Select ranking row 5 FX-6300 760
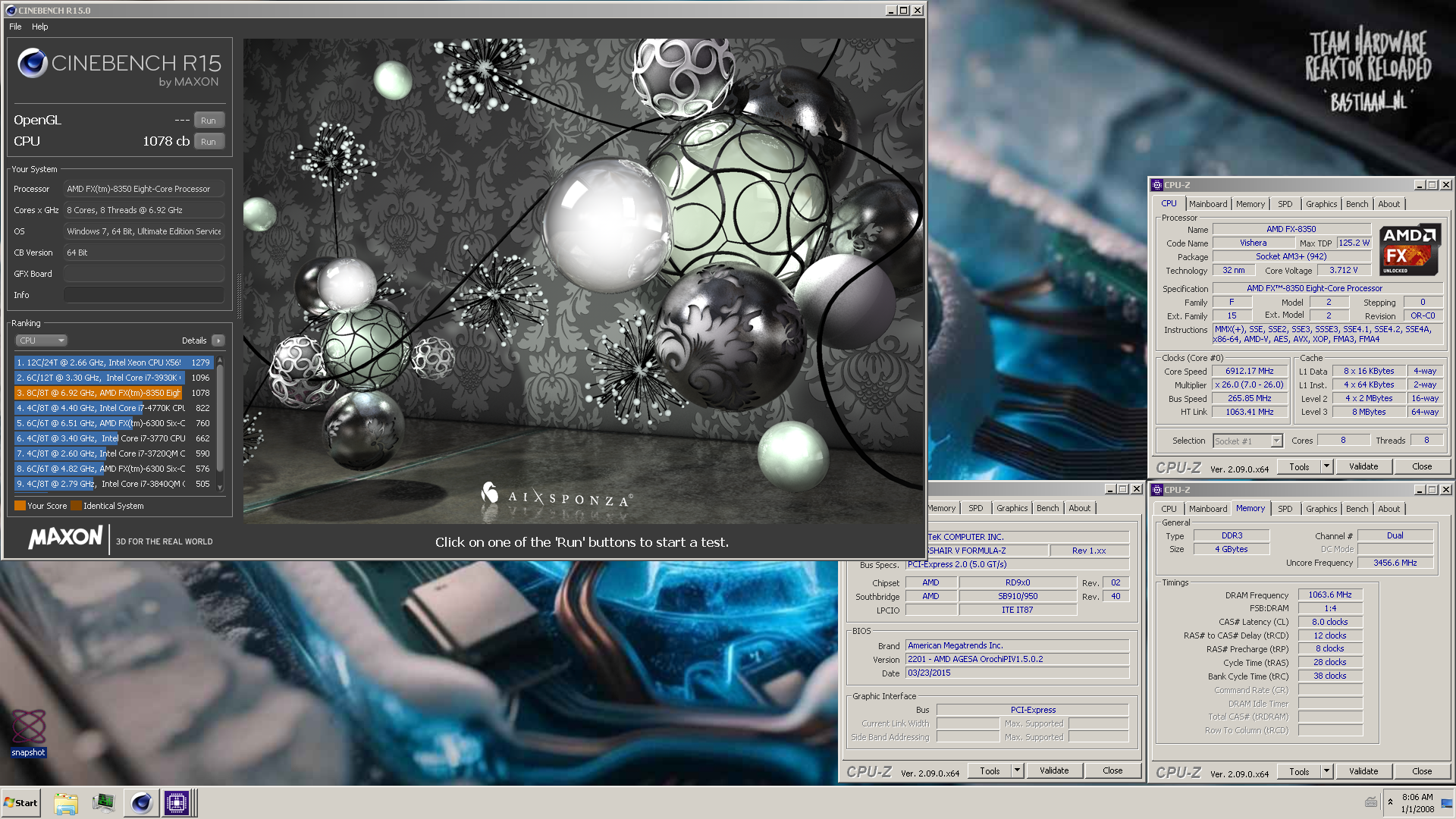 coord(114,423)
